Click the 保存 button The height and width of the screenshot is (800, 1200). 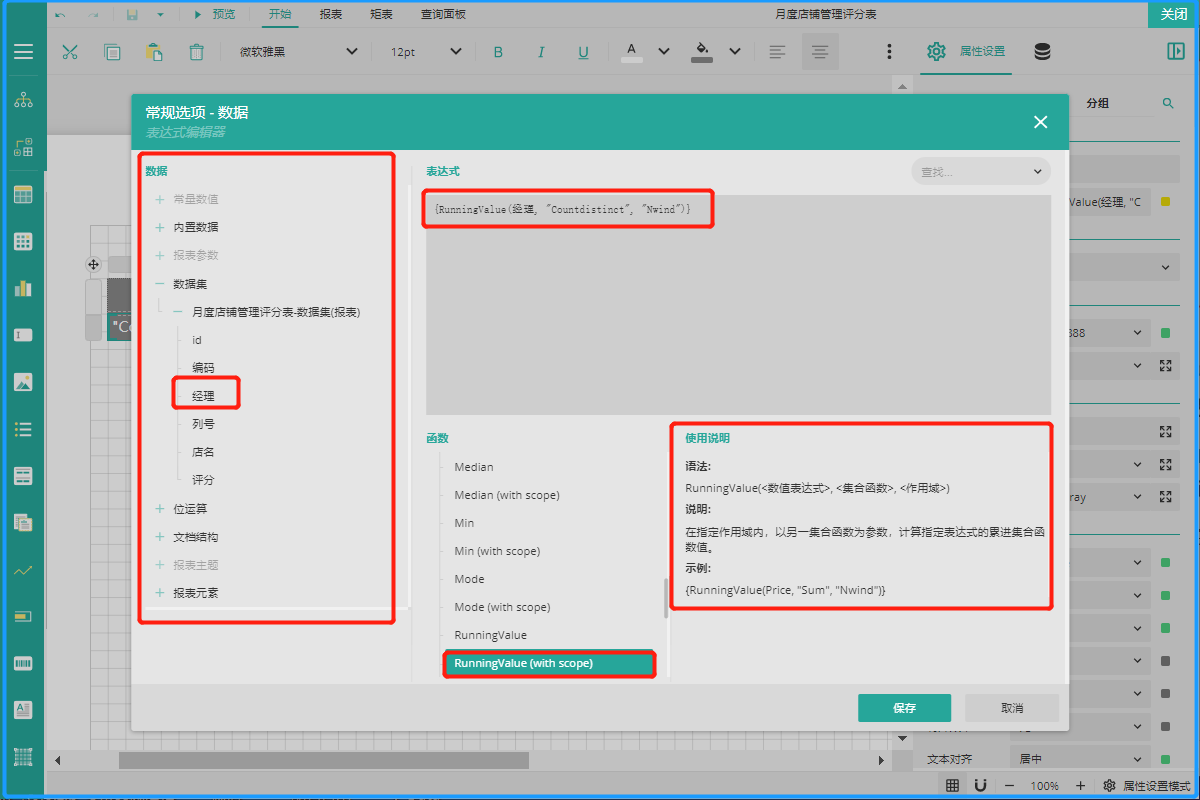point(904,708)
